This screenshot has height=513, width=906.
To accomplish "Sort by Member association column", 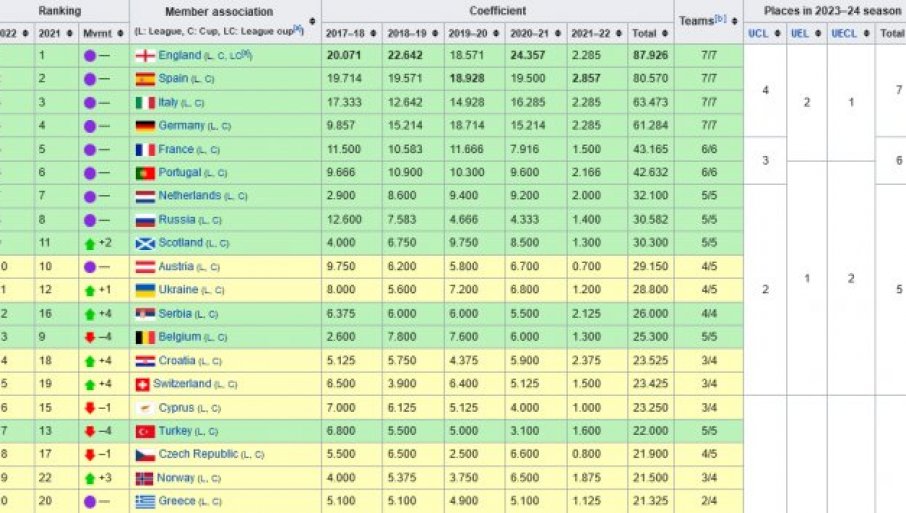I will tap(314, 21).
